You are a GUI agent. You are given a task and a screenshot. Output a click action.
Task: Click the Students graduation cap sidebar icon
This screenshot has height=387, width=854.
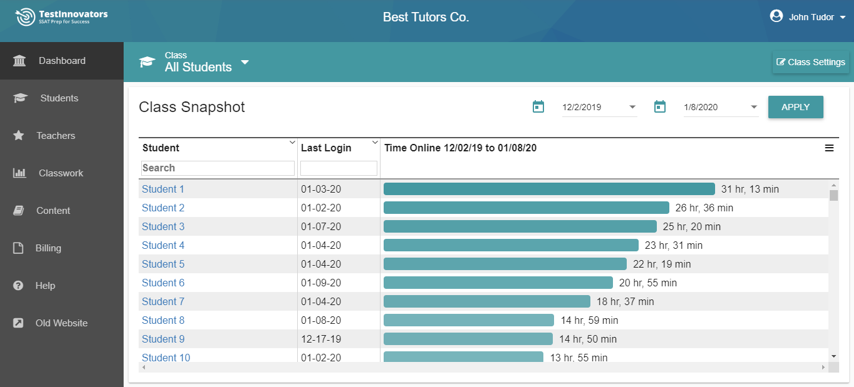point(20,99)
